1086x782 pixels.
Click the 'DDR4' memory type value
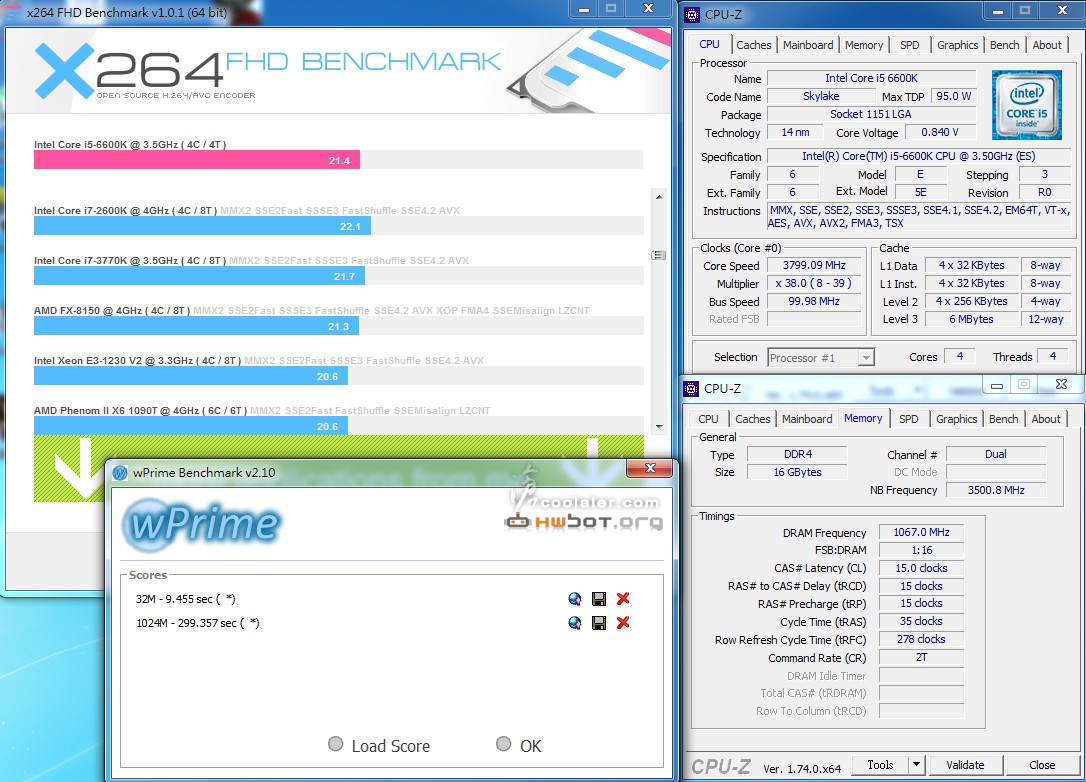pyautogui.click(x=798, y=454)
